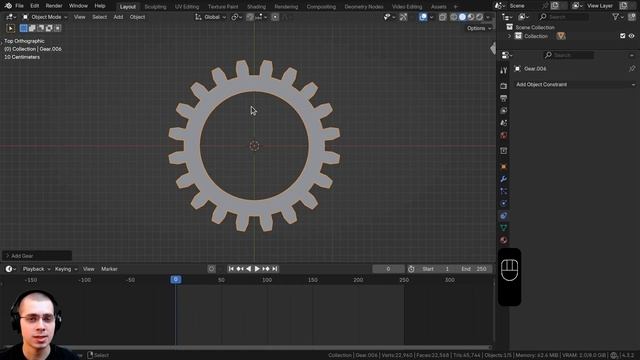Screen dimensions: 640x360
Task: Hide the Collection with eye icon
Action: (631, 36)
